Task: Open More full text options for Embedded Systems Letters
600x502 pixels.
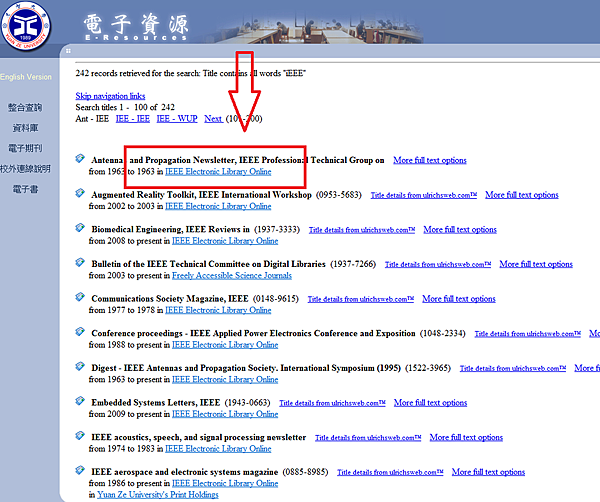Action: [x=430, y=403]
